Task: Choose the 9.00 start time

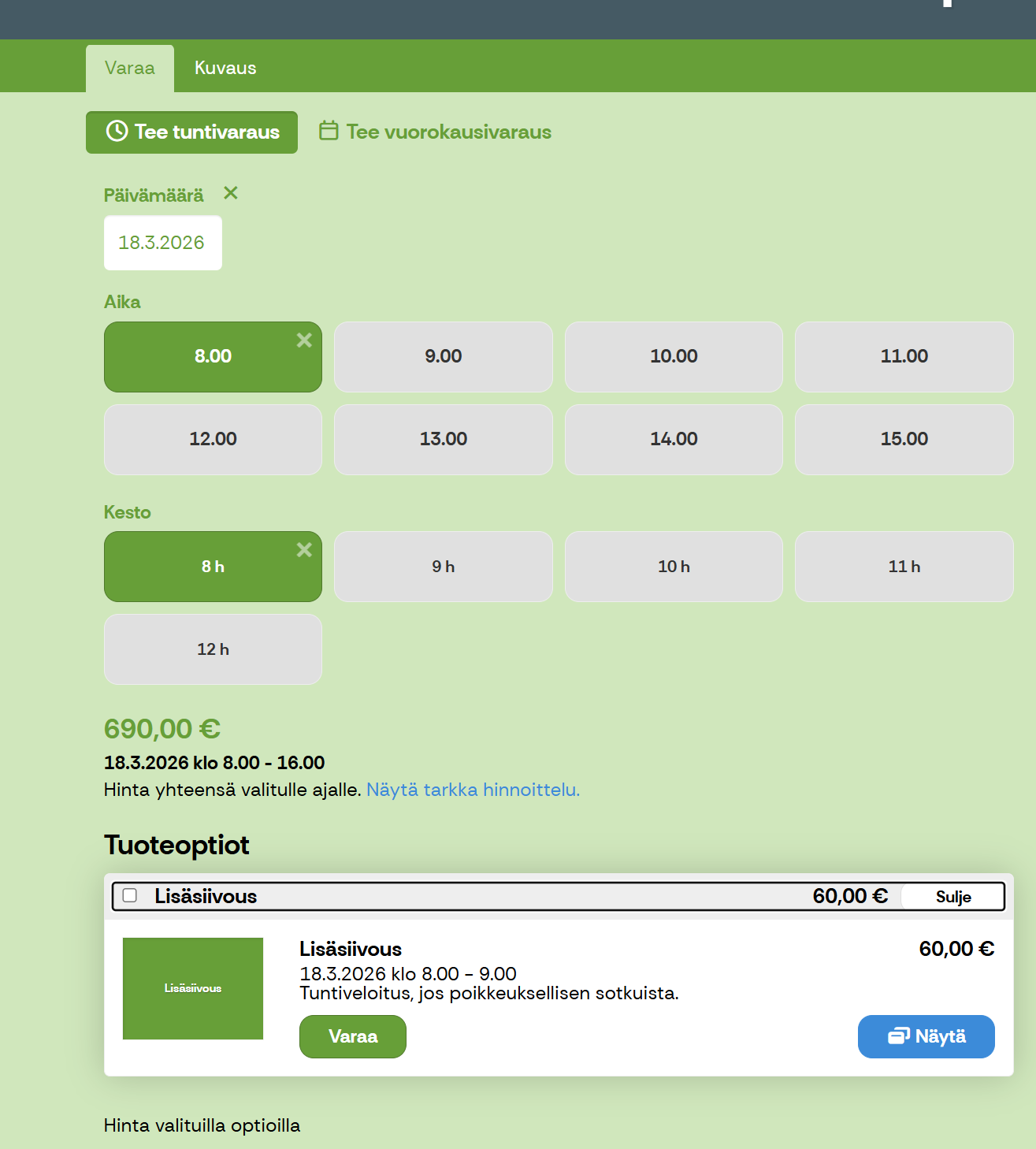Action: point(444,356)
